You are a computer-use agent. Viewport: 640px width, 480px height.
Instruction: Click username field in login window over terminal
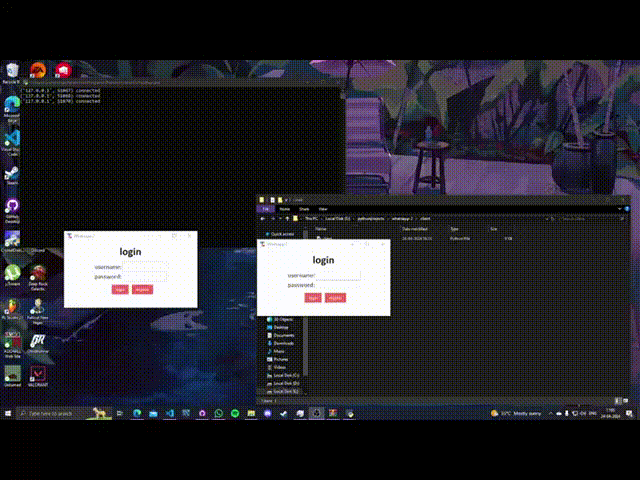click(x=144, y=267)
